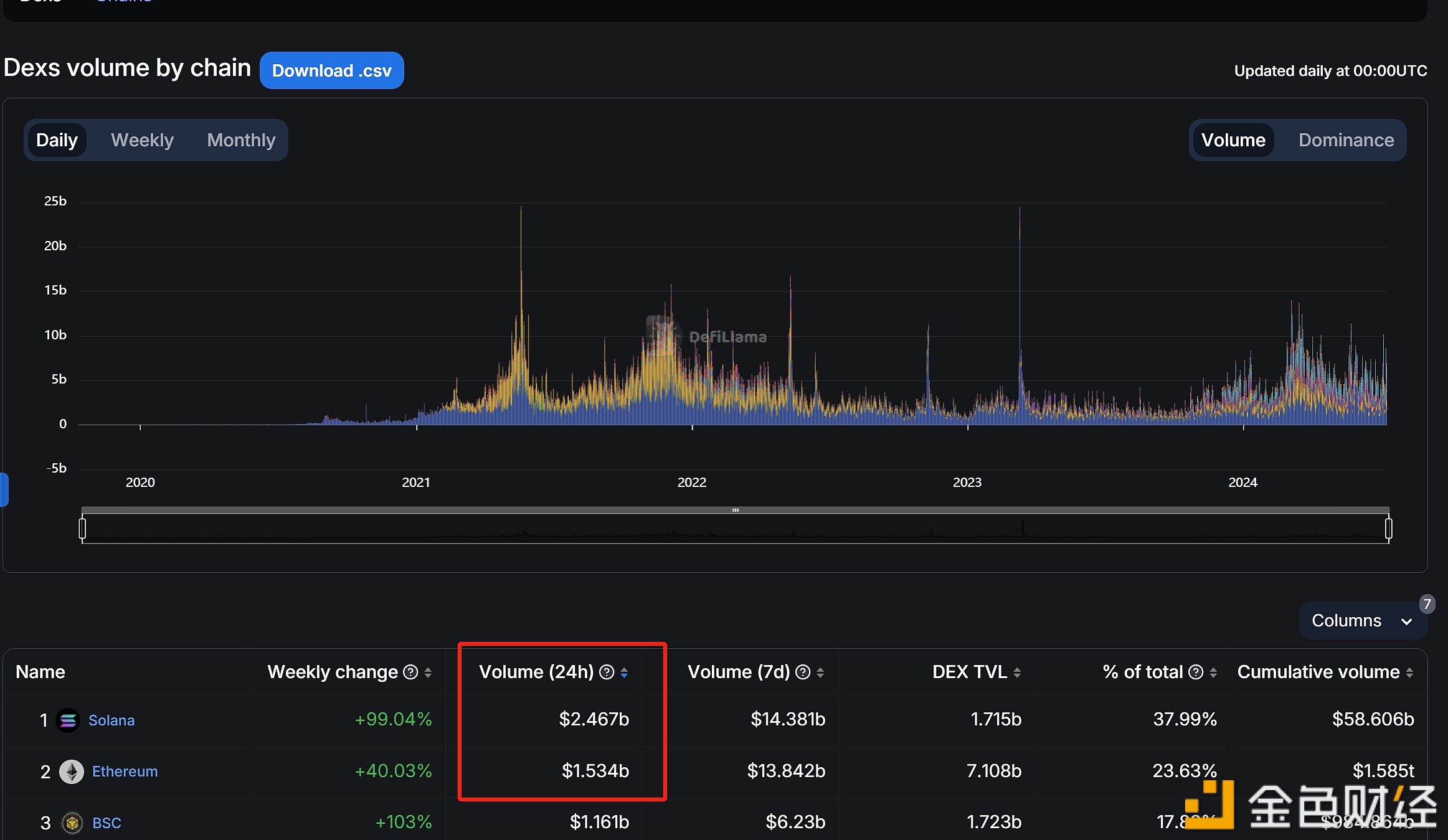Click the columns count badge 7

coord(1427,604)
